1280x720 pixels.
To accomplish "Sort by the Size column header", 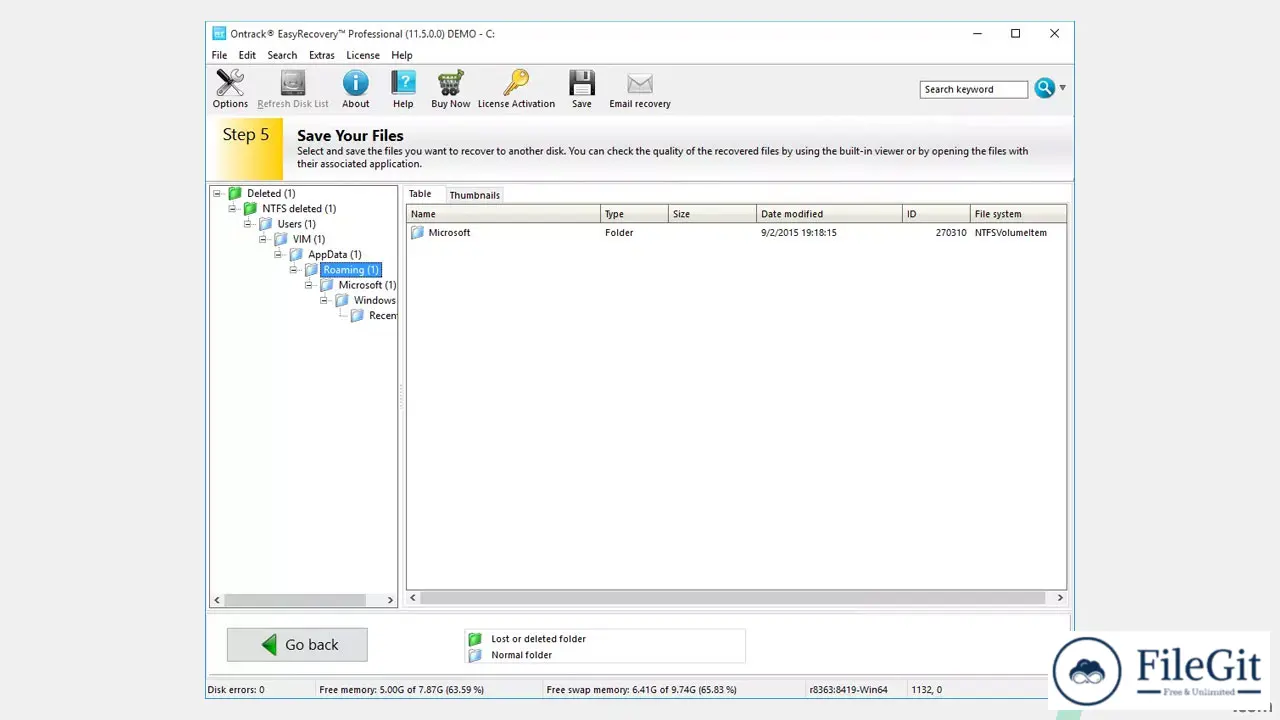I will [712, 214].
